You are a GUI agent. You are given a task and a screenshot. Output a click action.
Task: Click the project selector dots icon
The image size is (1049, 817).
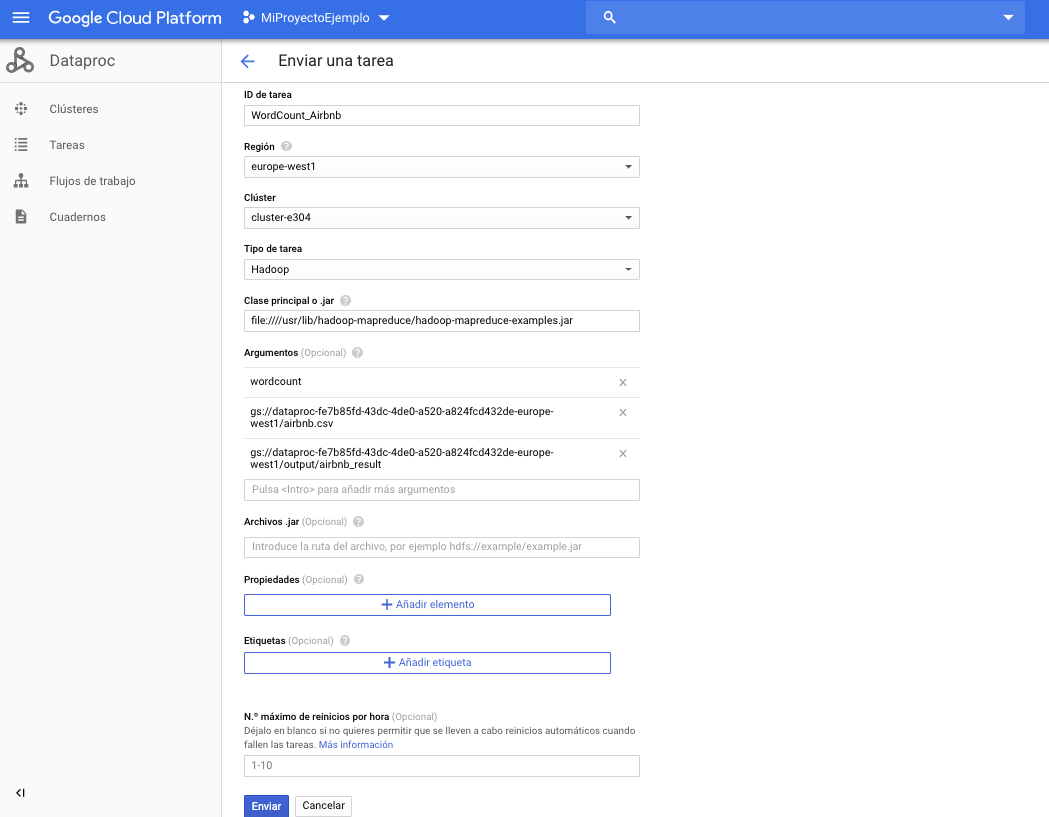[248, 17]
